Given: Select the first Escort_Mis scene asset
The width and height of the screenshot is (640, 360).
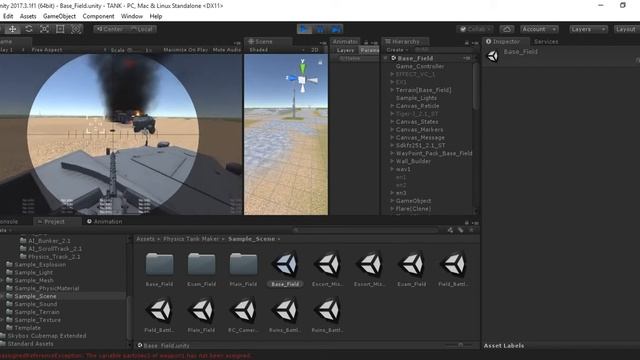Looking at the screenshot, I should click(x=328, y=264).
